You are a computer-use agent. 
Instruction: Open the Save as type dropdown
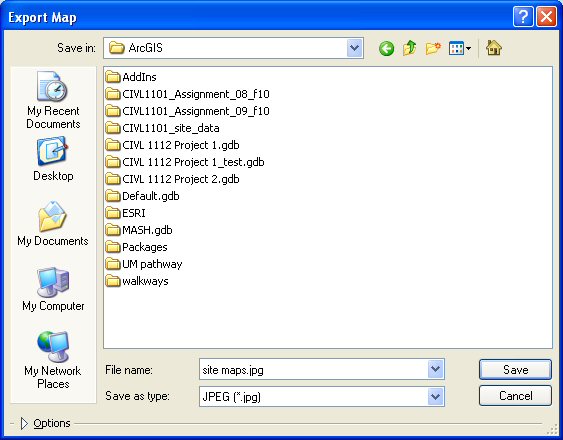tap(436, 397)
